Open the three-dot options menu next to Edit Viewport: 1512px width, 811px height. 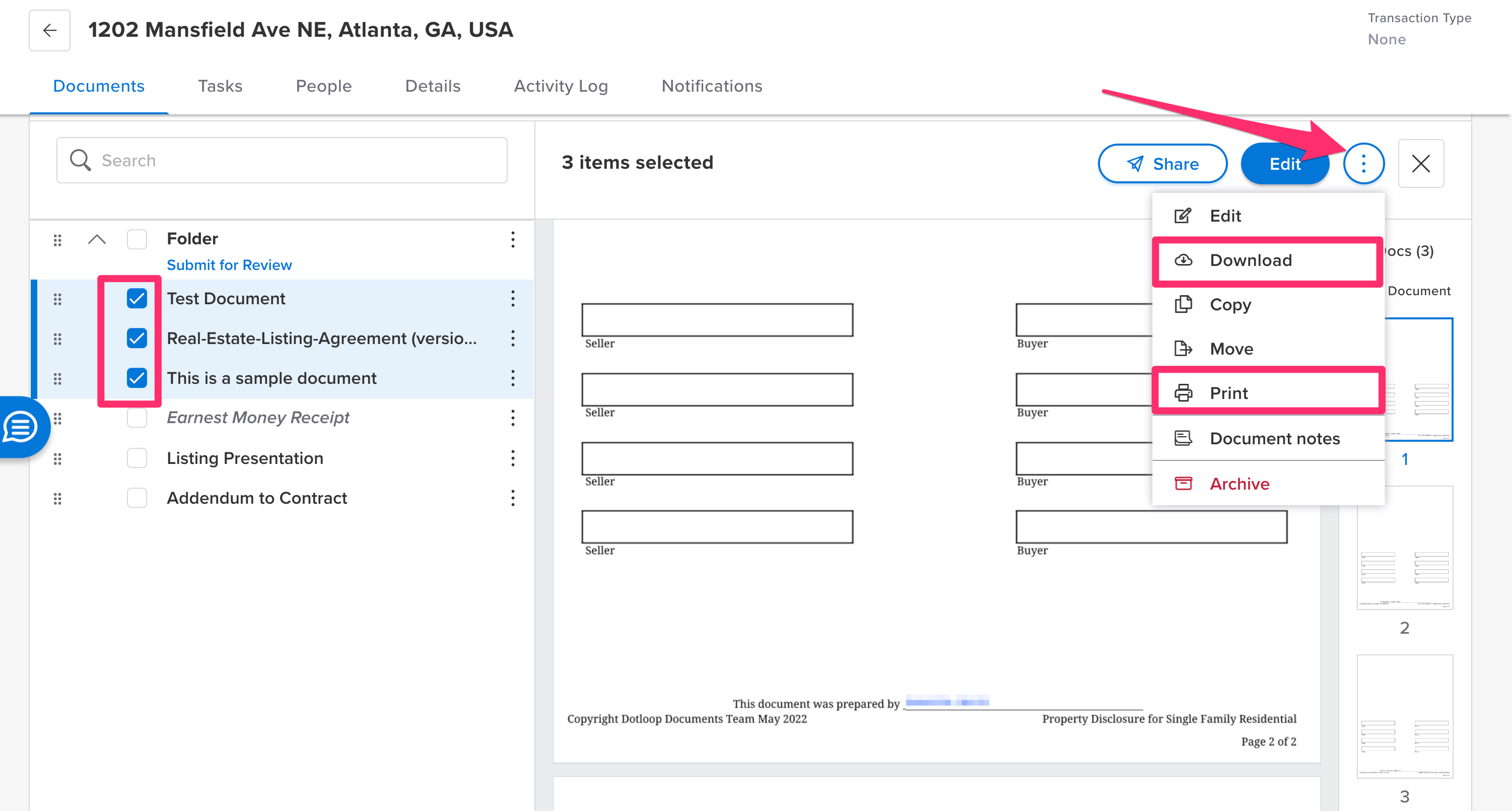(1363, 164)
